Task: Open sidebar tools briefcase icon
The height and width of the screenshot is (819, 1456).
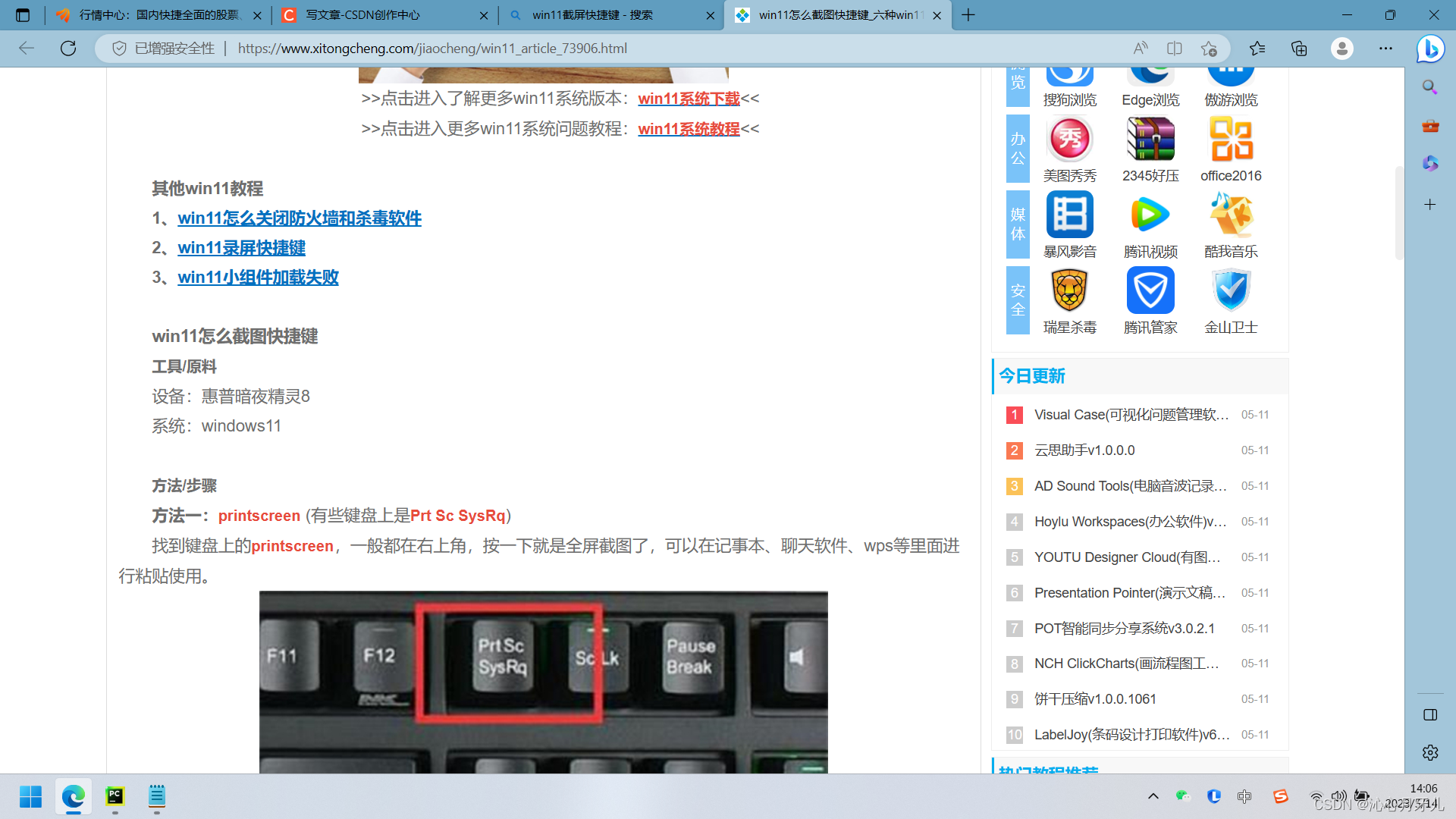Action: [1430, 126]
